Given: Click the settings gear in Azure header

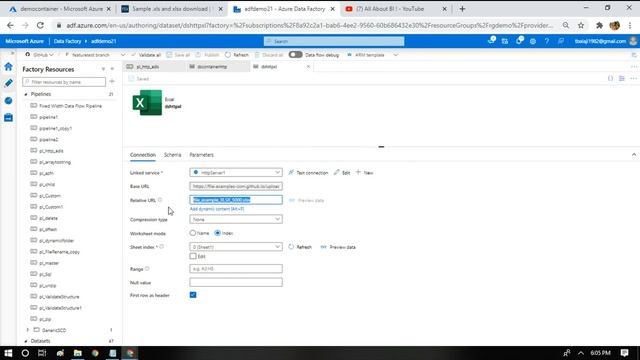Looking at the screenshot, I should tap(533, 41).
